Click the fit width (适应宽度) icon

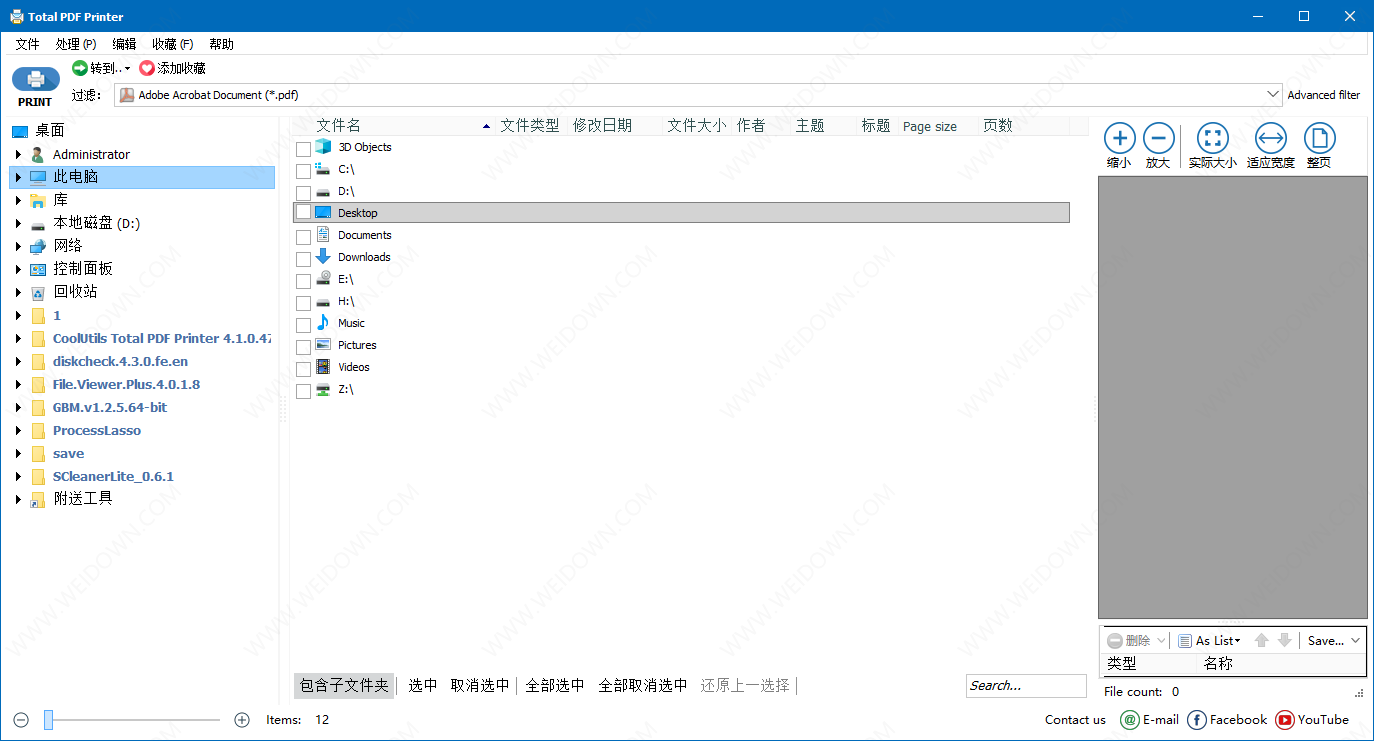[x=1271, y=138]
